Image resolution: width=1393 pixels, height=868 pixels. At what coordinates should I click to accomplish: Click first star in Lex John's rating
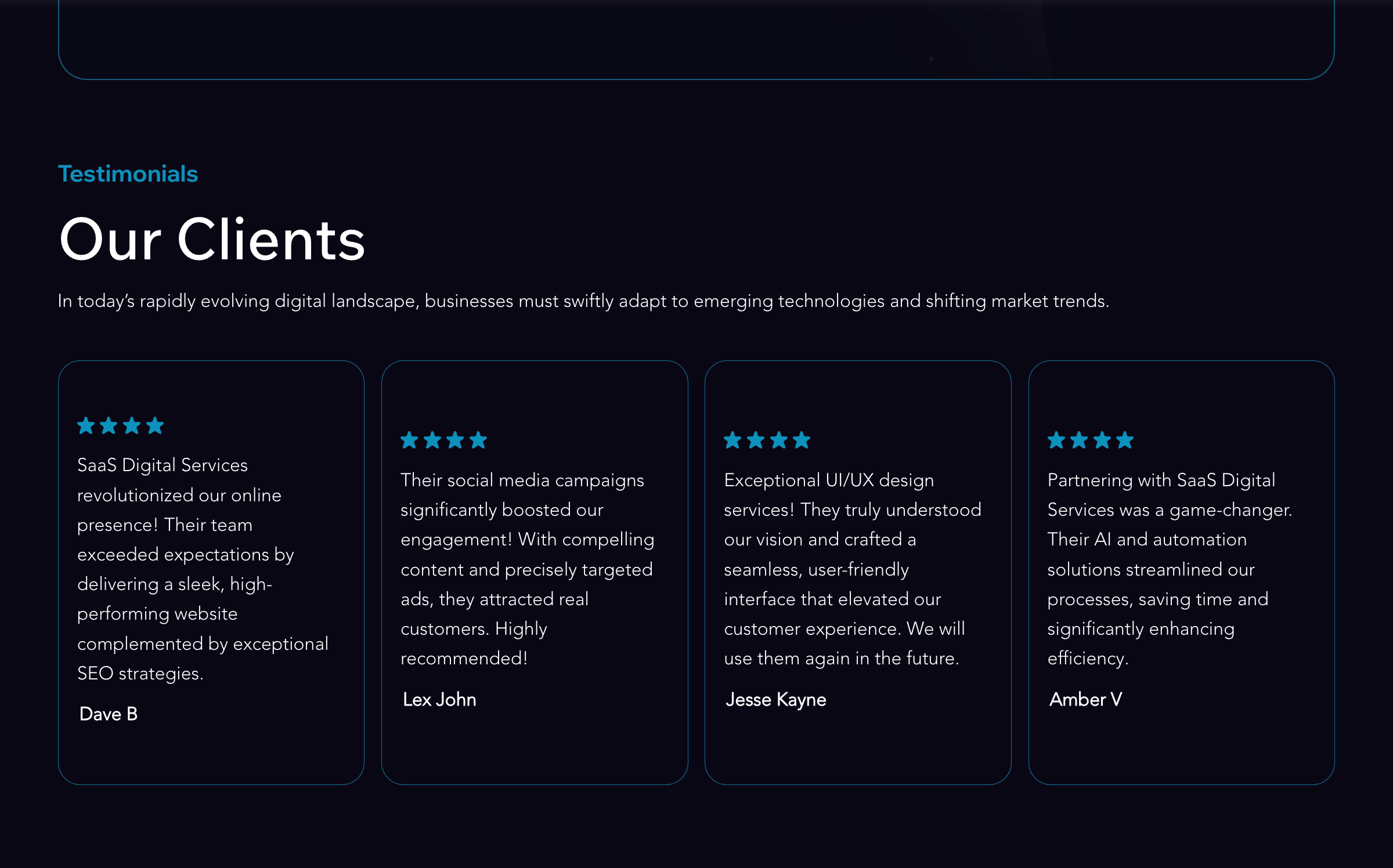click(409, 440)
